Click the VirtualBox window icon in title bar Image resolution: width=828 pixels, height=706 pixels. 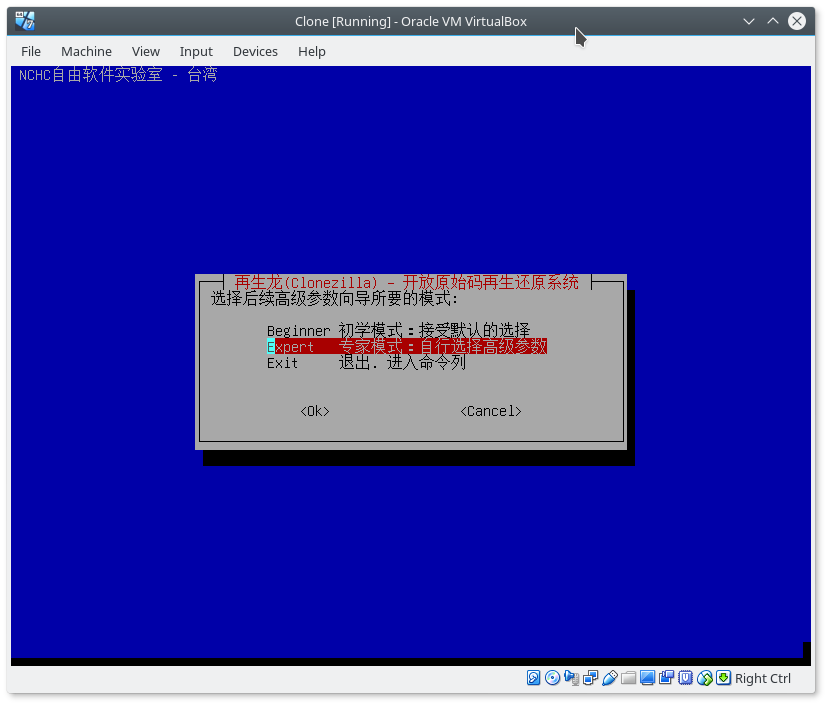(x=25, y=21)
